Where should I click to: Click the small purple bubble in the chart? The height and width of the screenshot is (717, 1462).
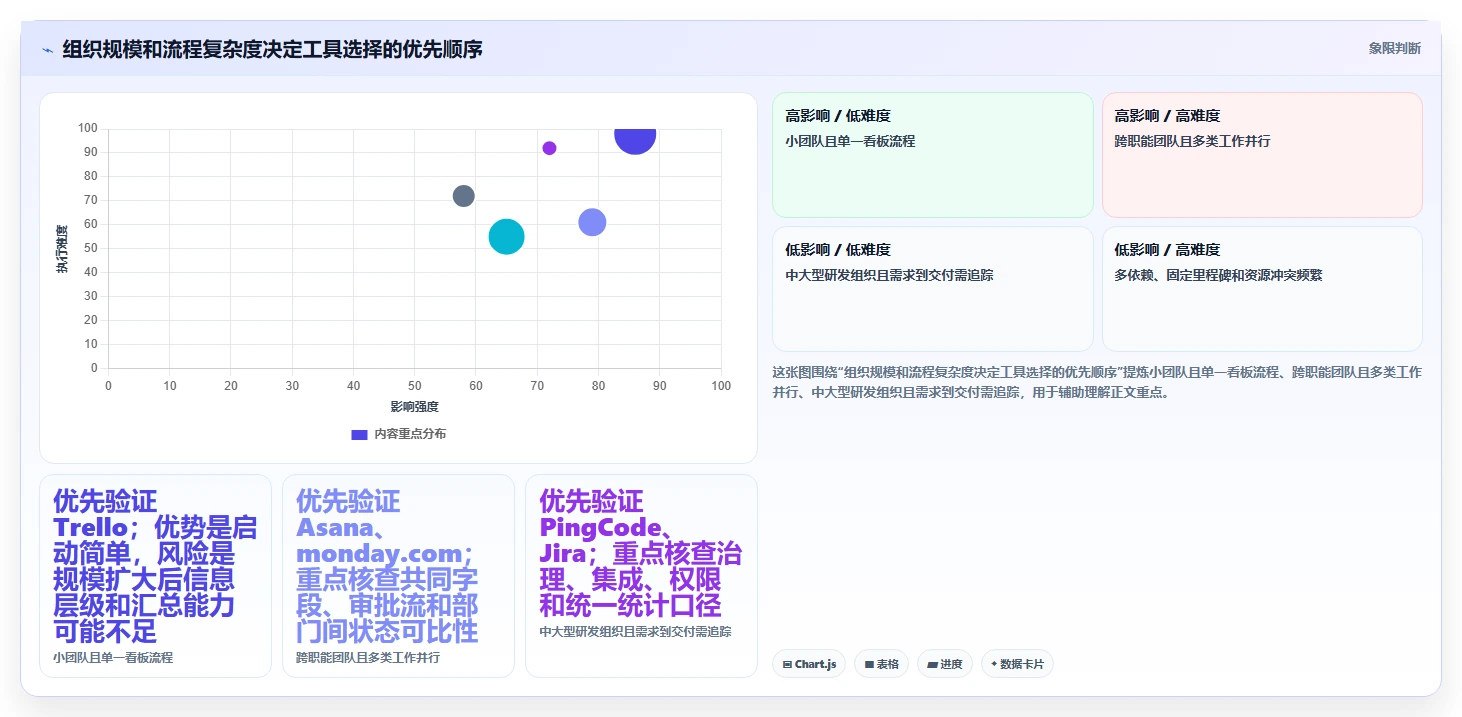(x=549, y=148)
